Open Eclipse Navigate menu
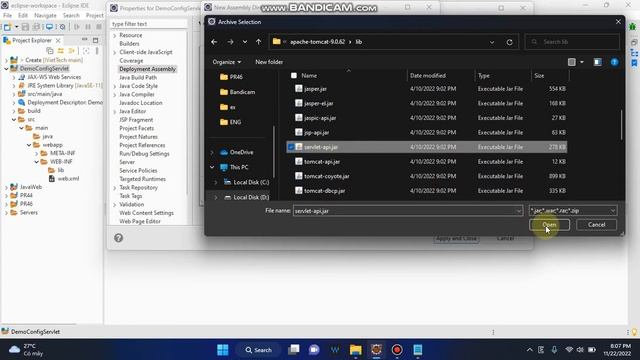Screen dimensions: 640x360 (45, 15)
